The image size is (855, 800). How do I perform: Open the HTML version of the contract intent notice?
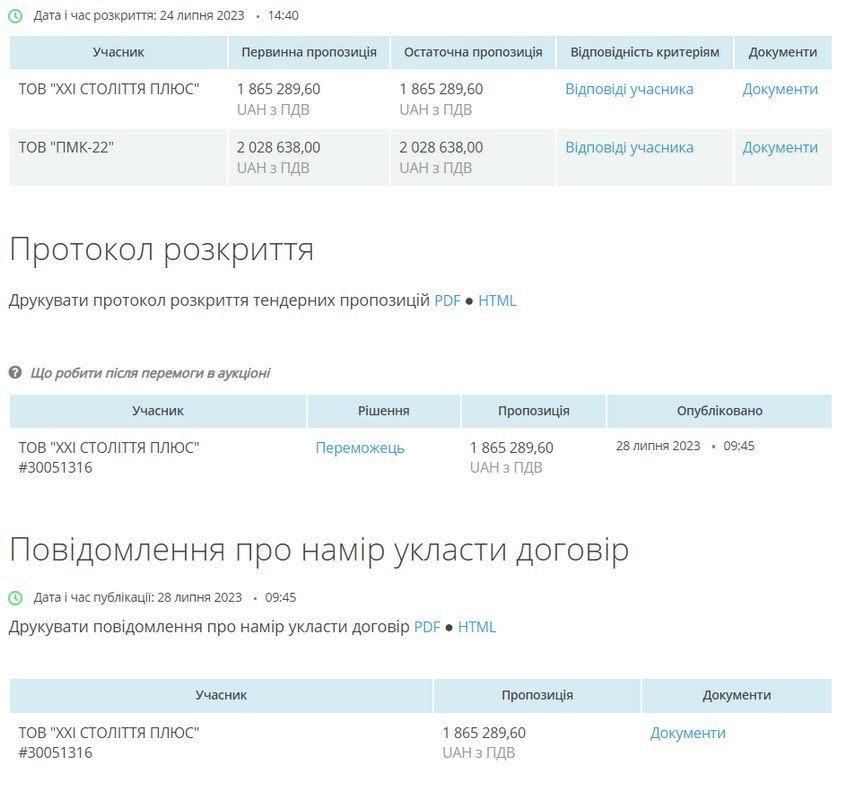point(478,627)
